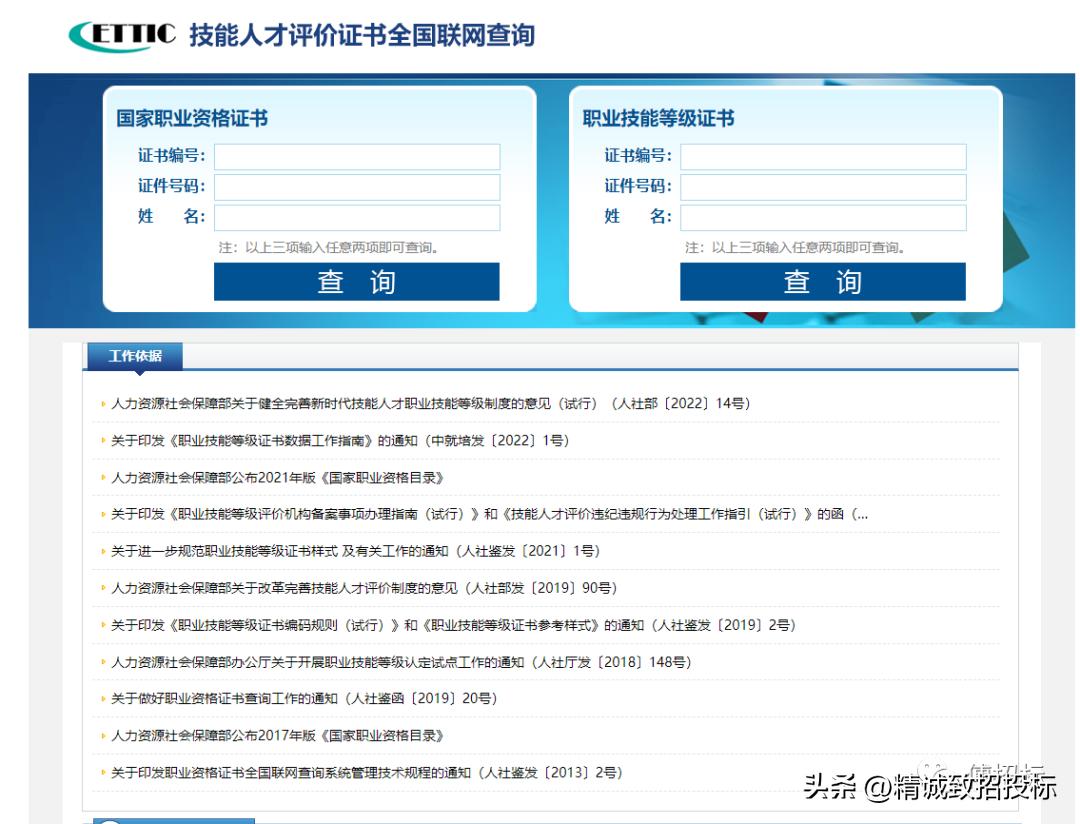Click 证件号码 field under 国家职业资格证书

pyautogui.click(x=355, y=186)
